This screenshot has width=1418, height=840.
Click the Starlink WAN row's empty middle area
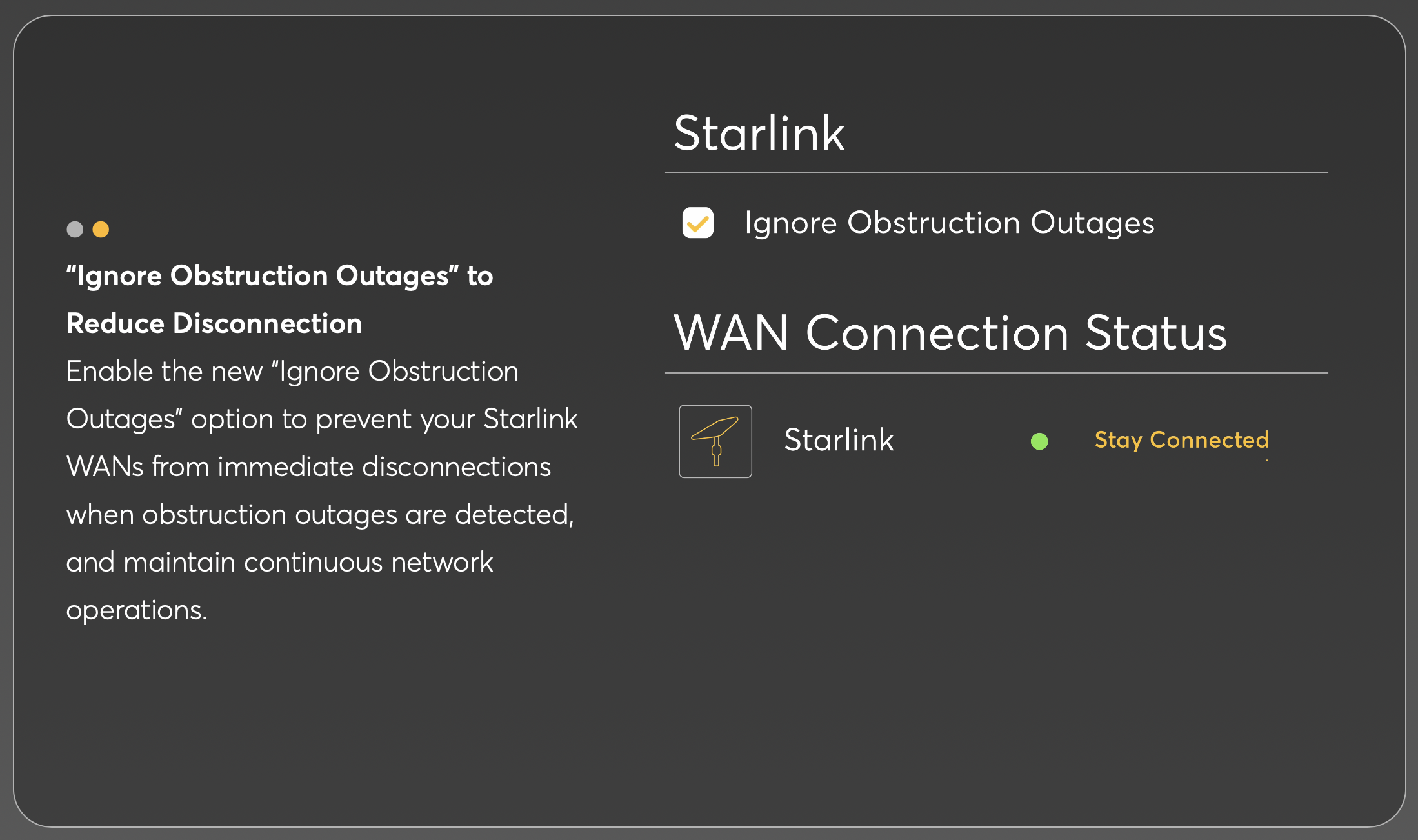[x=961, y=441]
